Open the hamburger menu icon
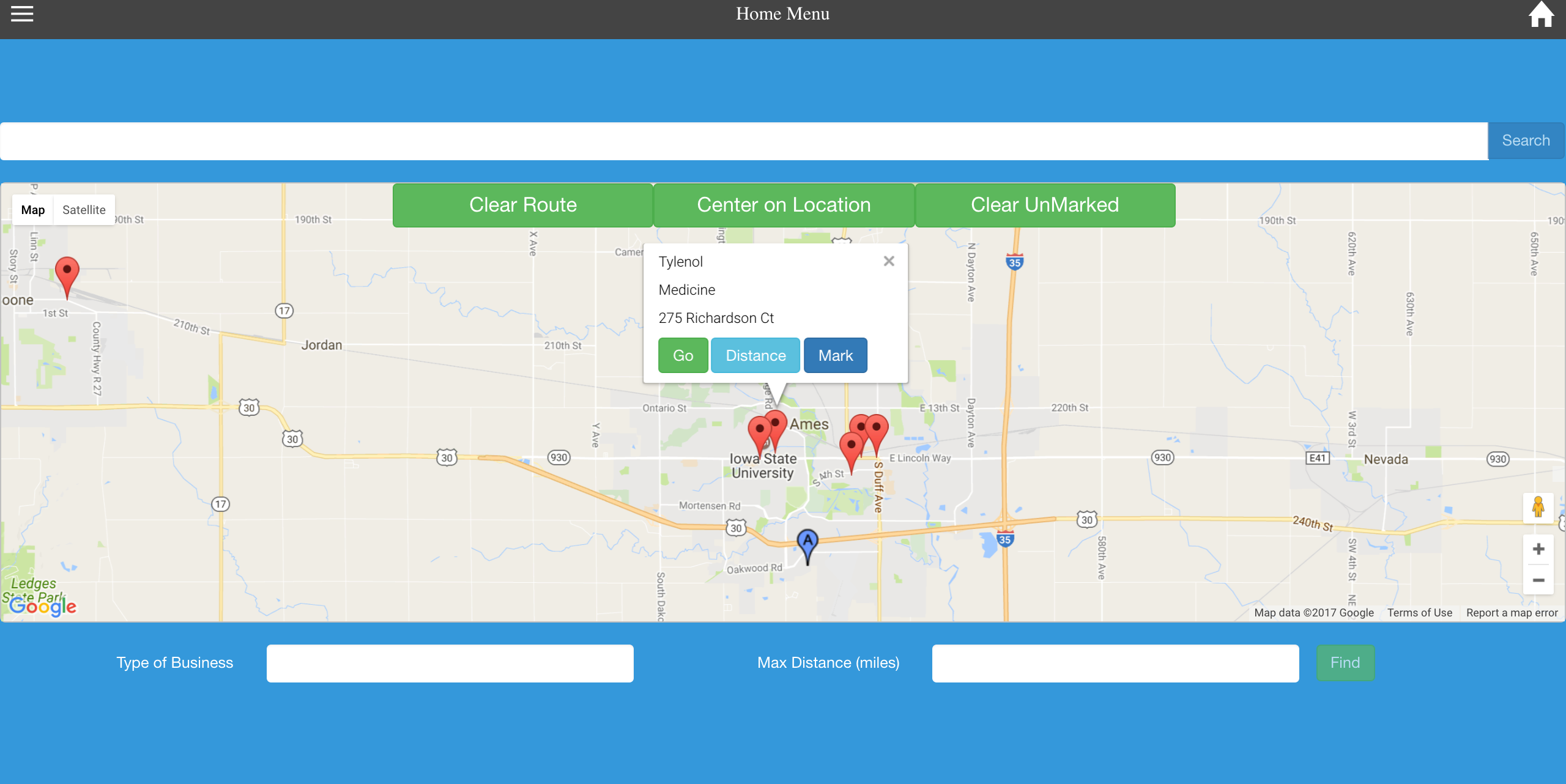Viewport: 1566px width, 784px height. (22, 13)
